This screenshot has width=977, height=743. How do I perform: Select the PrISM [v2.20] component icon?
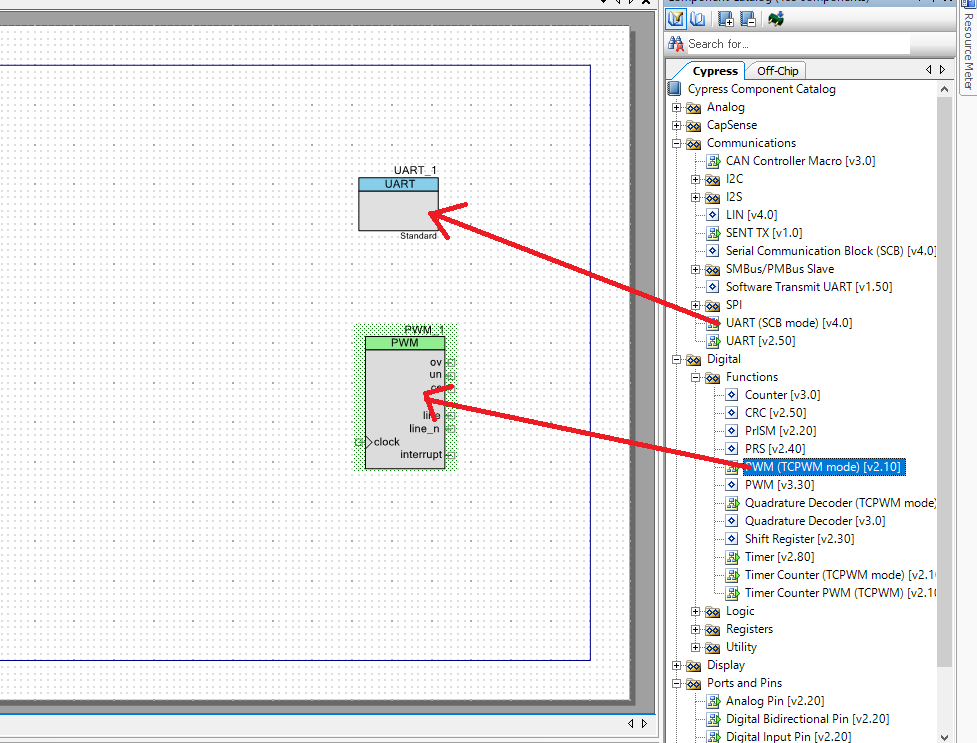coord(732,431)
